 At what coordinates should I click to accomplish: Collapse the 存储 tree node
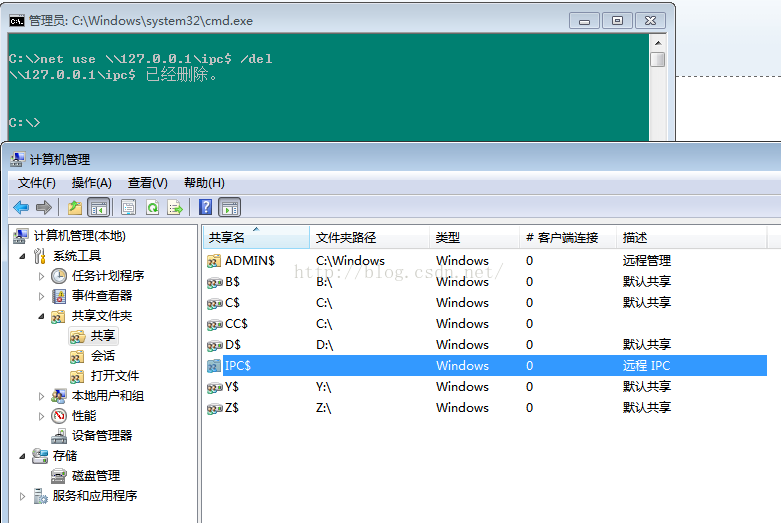(x=22, y=456)
